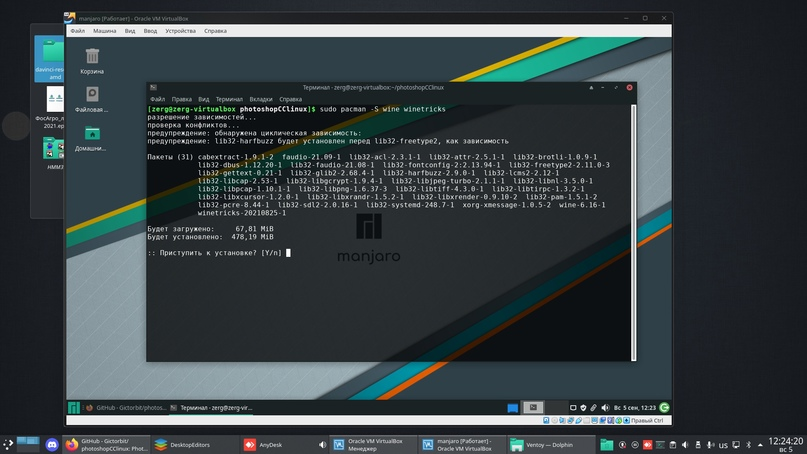Open VirtualBox Вид menu
This screenshot has height=454, width=807.
click(130, 31)
